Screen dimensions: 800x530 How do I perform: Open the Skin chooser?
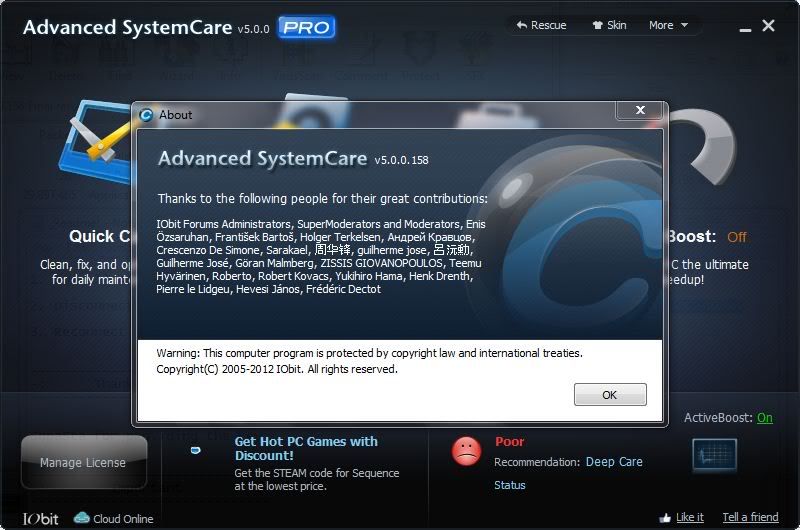click(x=609, y=25)
